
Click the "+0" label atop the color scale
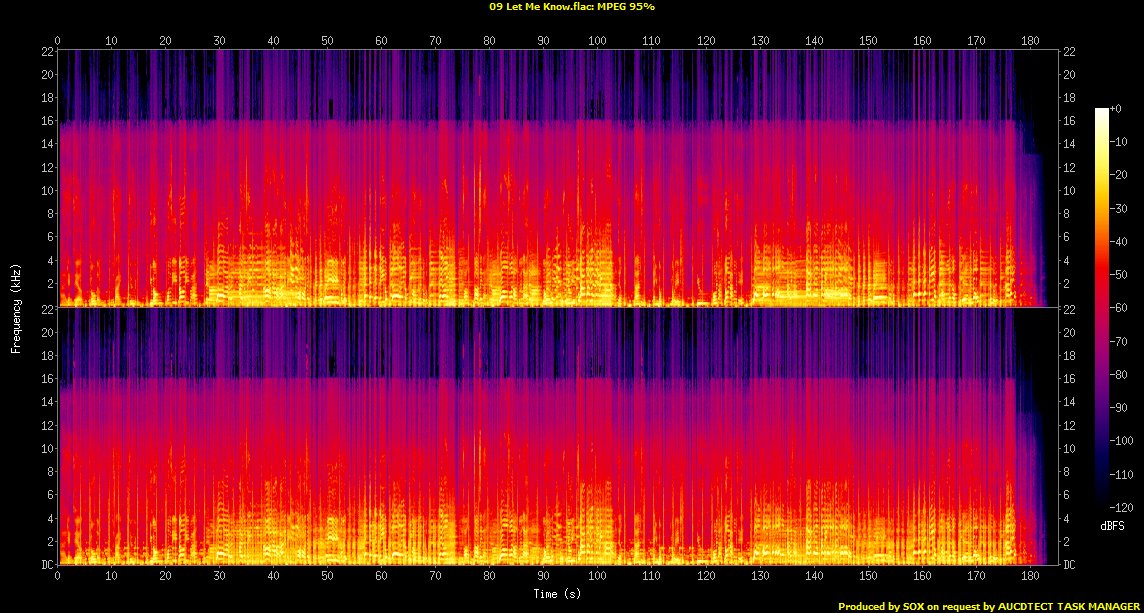[1117, 109]
